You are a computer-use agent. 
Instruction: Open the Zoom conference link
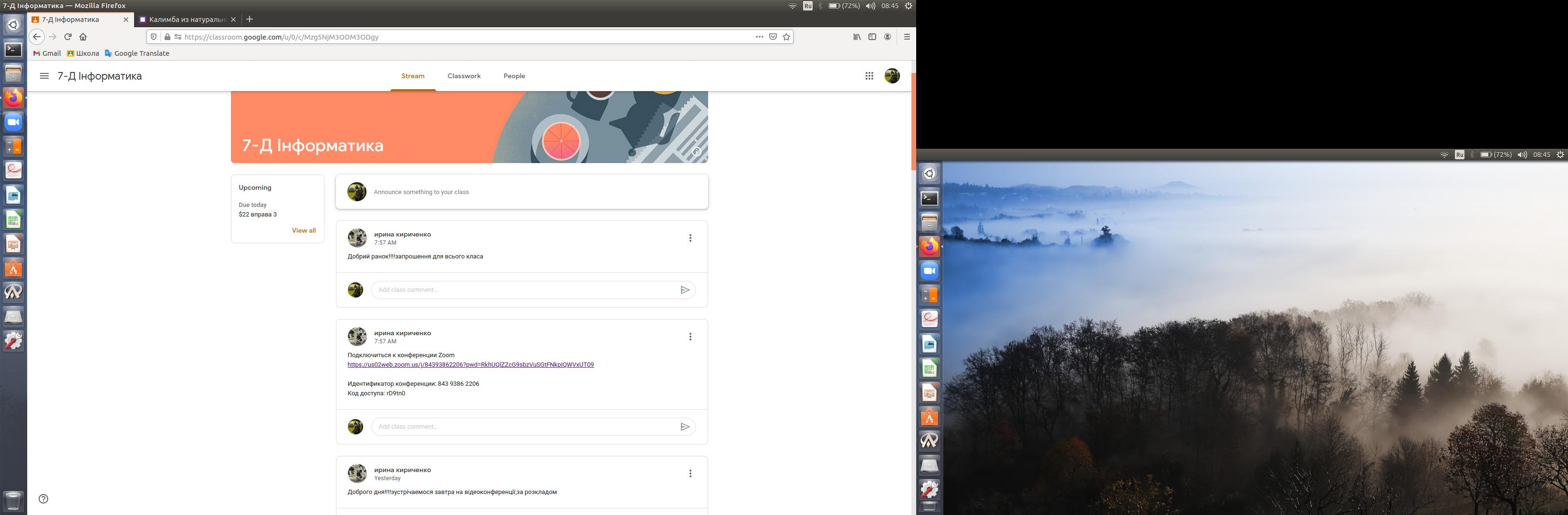(470, 365)
